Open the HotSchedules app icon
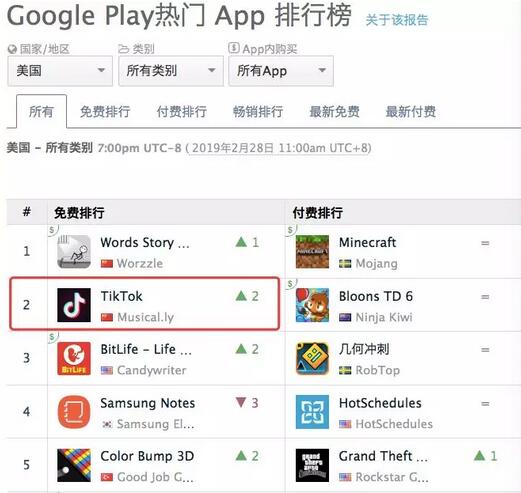521x493 pixels. point(312,412)
